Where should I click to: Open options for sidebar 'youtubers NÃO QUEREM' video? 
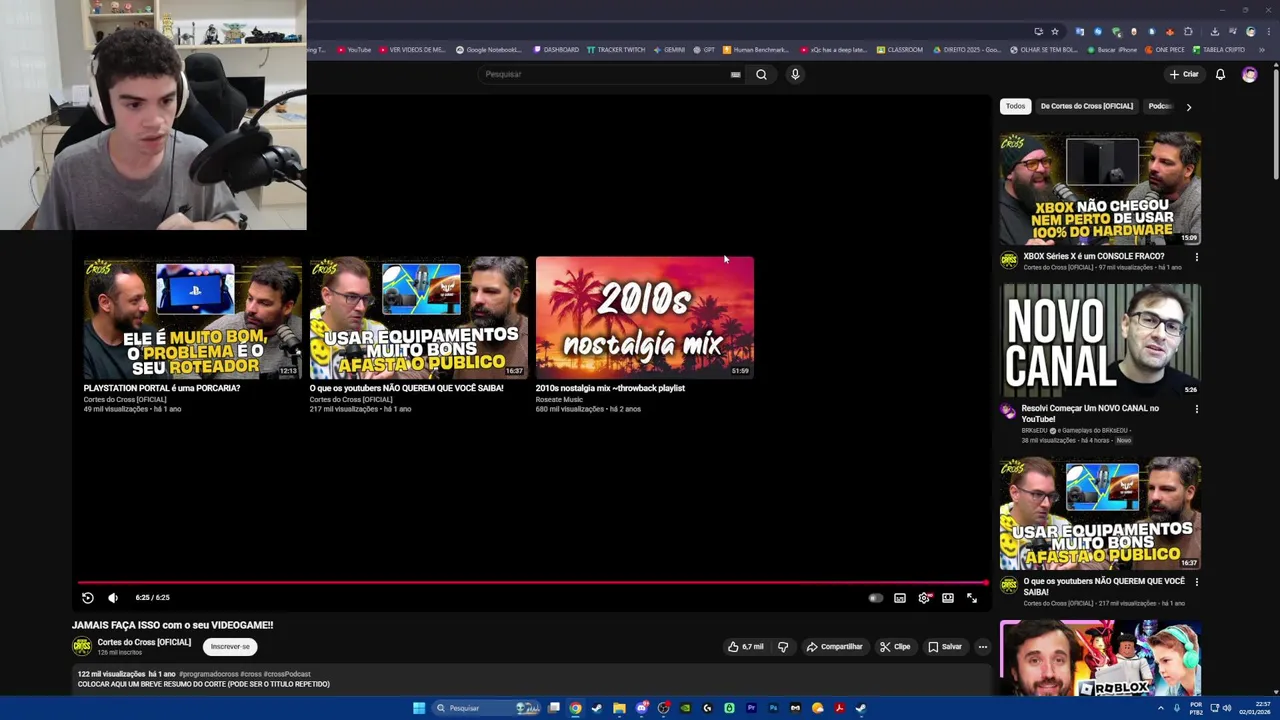1196,582
